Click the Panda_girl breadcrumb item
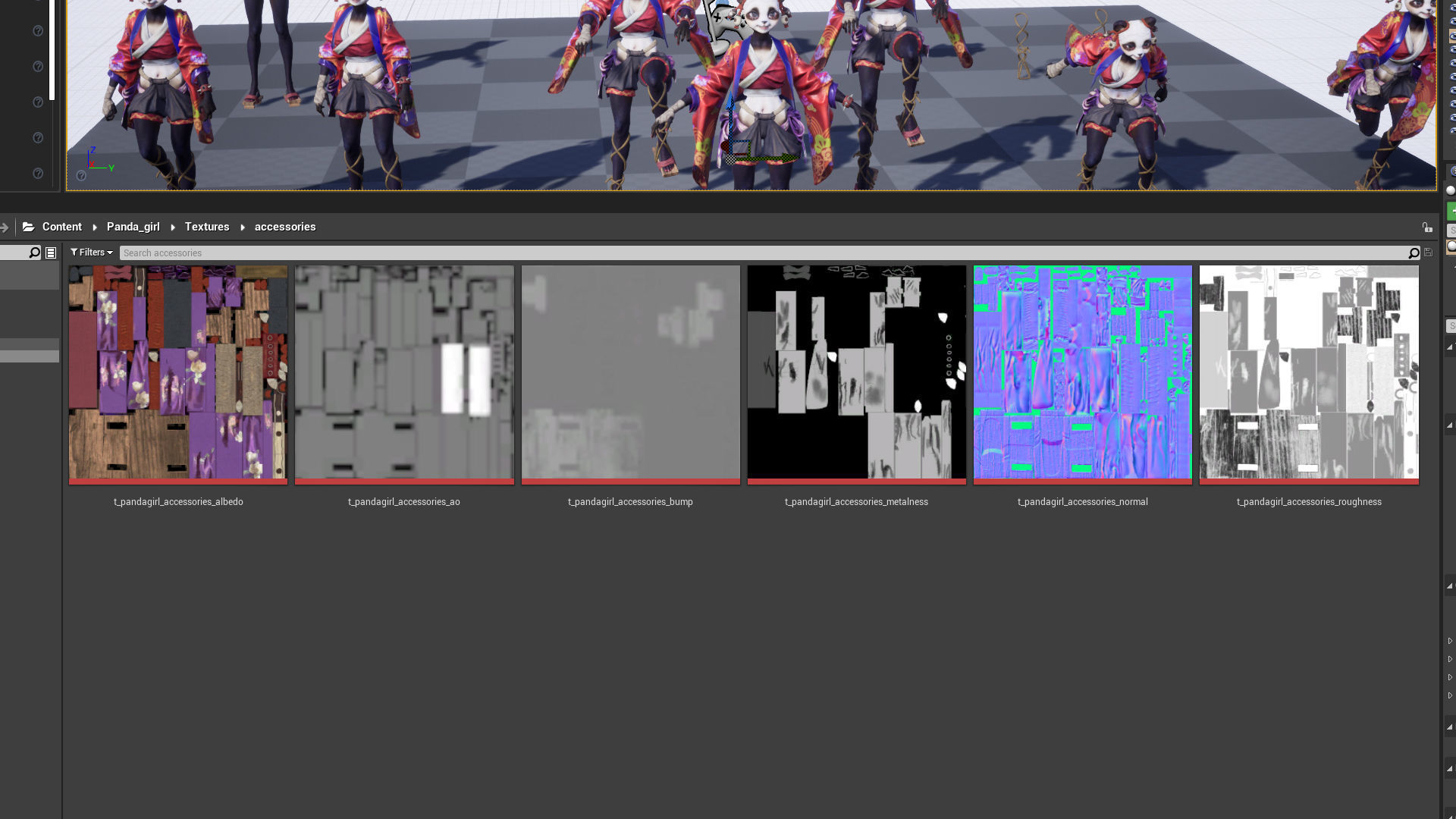The image size is (1456, 819). click(133, 227)
